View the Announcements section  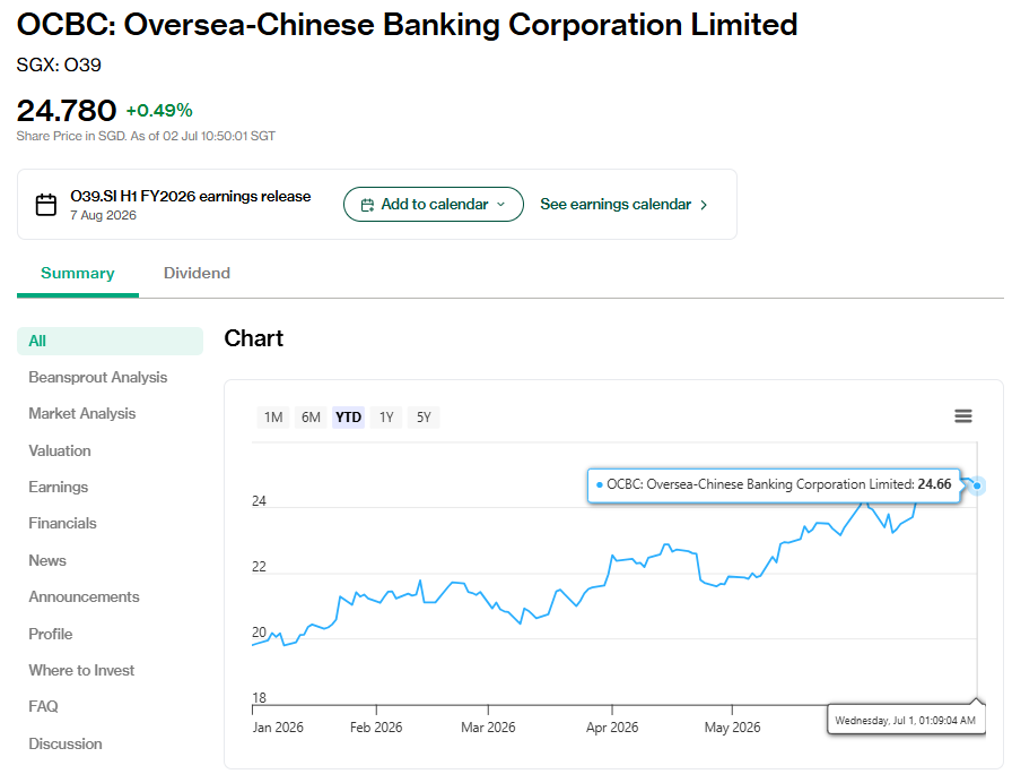pos(84,596)
